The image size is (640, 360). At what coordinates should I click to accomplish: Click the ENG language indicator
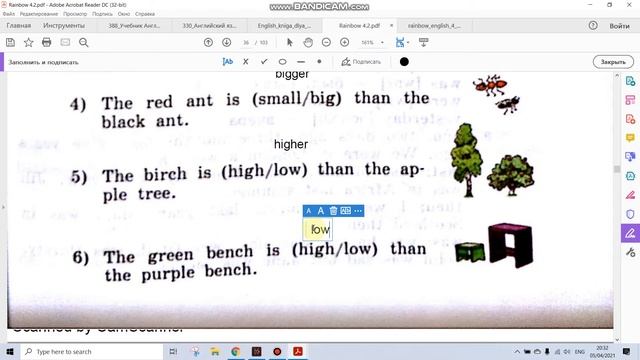coord(580,351)
